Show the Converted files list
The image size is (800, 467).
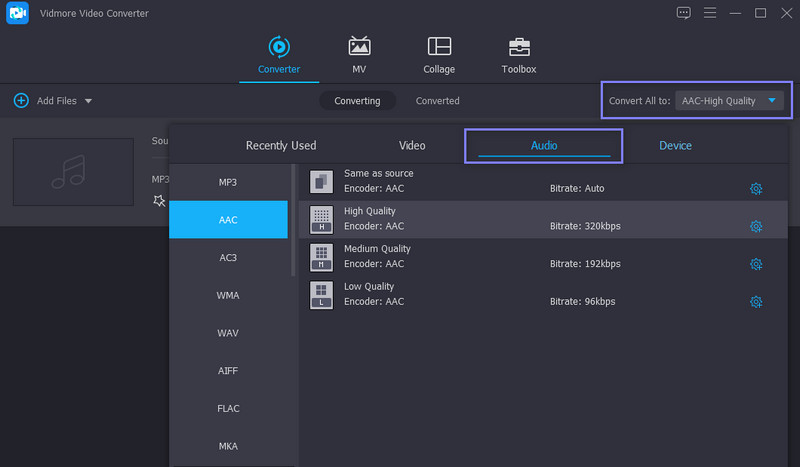pyautogui.click(x=438, y=101)
